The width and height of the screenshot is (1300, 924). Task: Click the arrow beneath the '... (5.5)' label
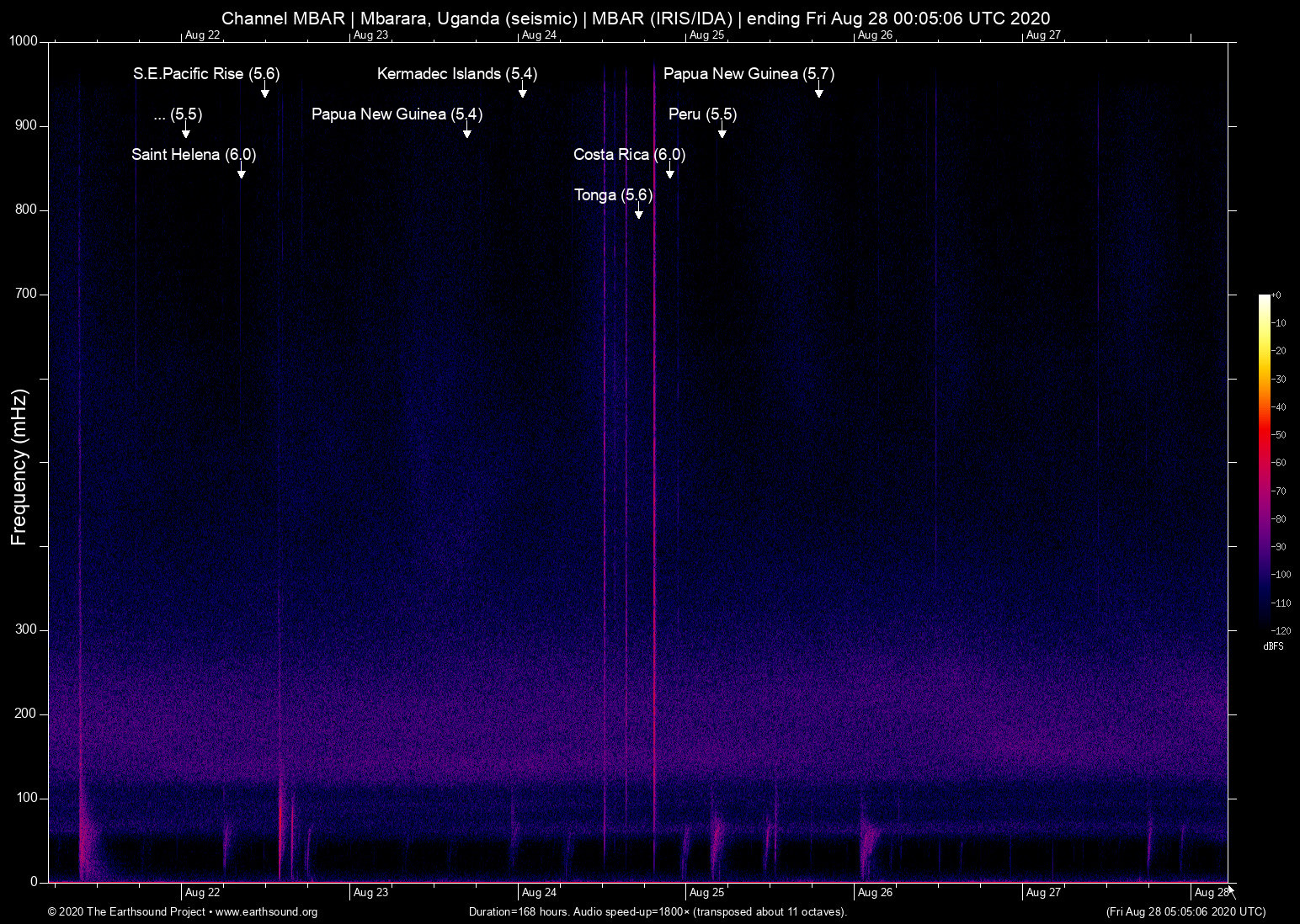point(186,131)
